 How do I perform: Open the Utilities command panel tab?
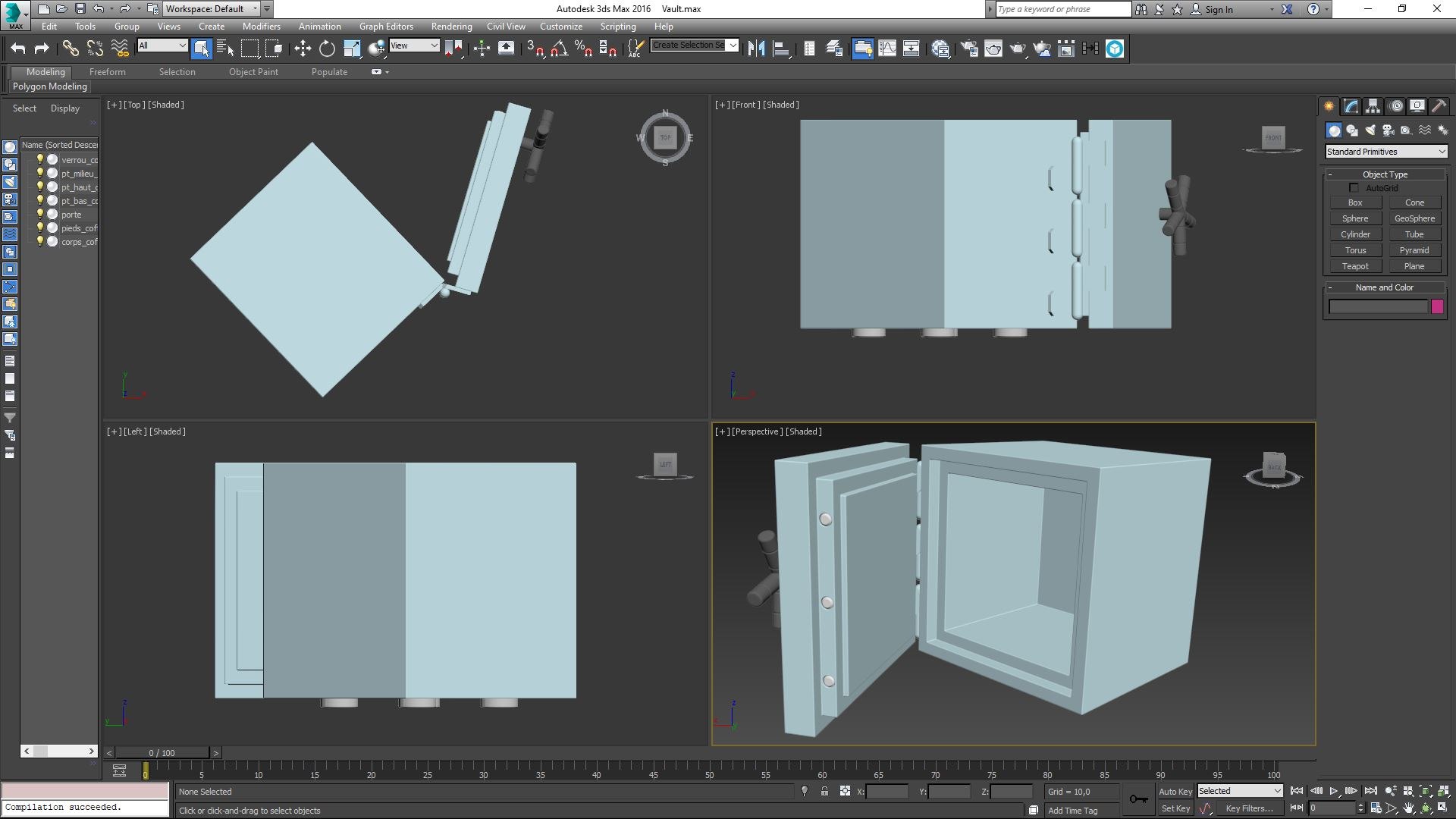pos(1439,106)
